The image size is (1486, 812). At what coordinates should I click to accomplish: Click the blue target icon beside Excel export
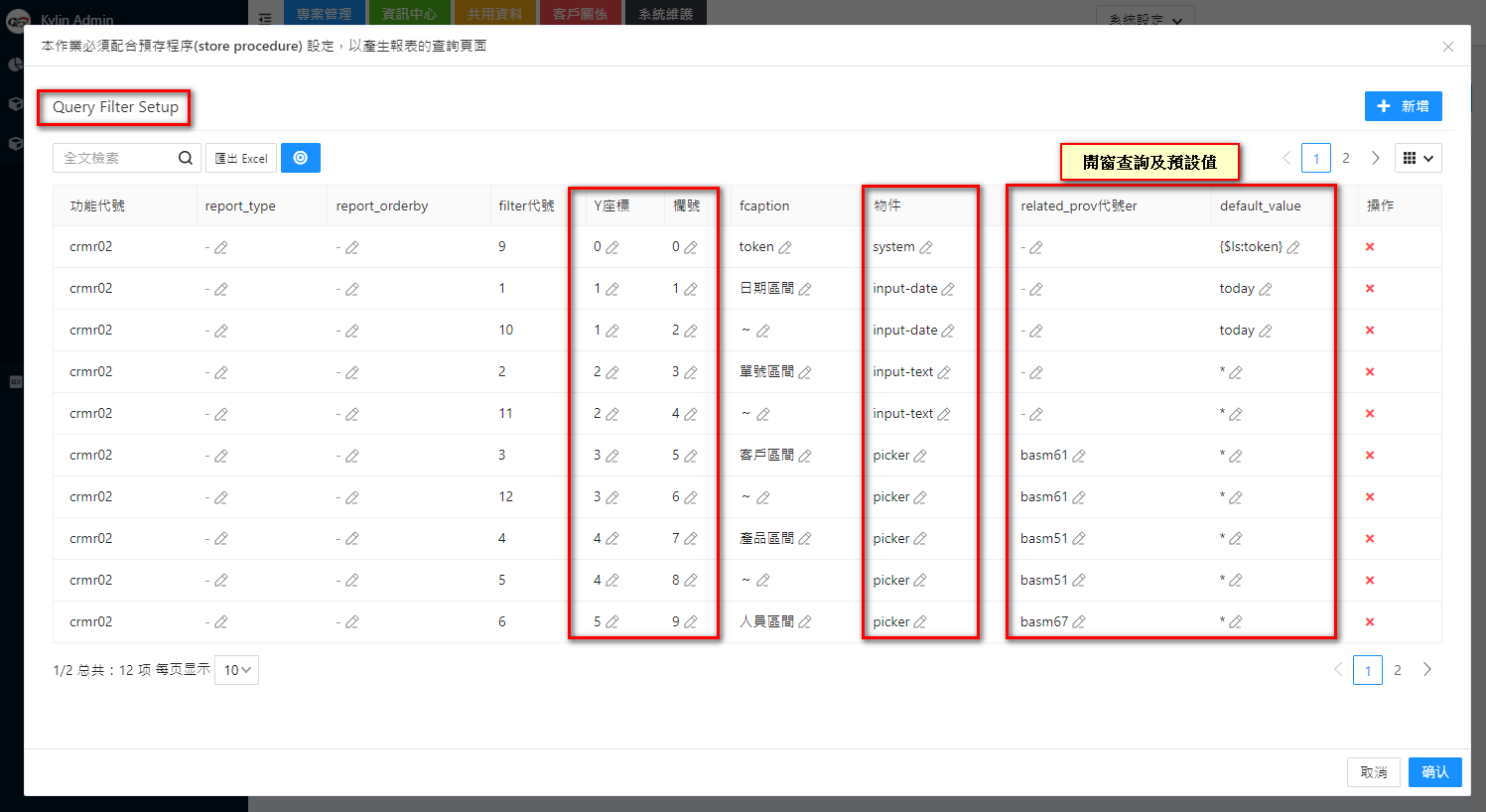(300, 158)
